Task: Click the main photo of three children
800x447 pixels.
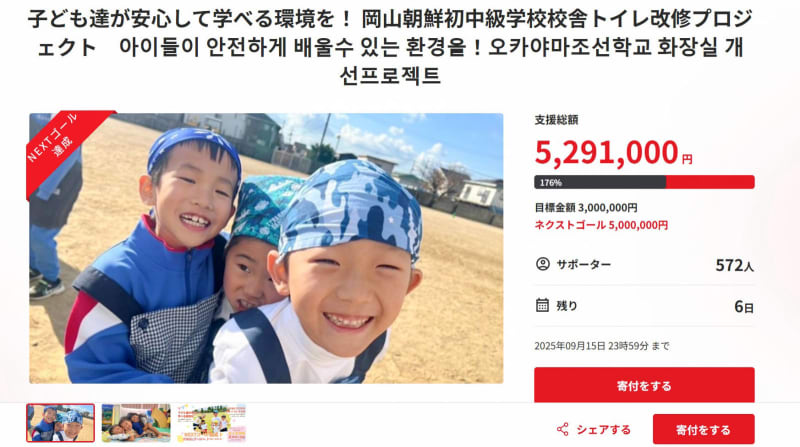Action: pos(266,249)
